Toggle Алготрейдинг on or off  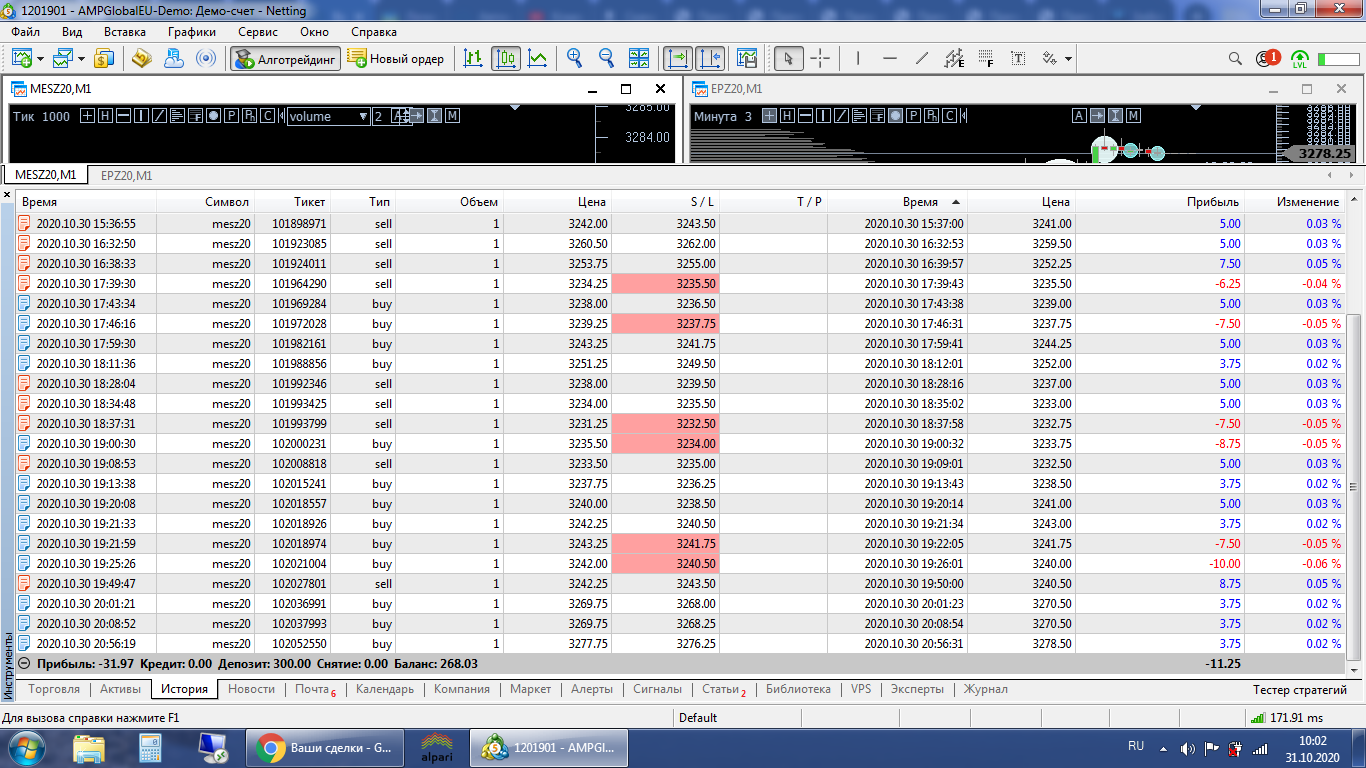285,58
